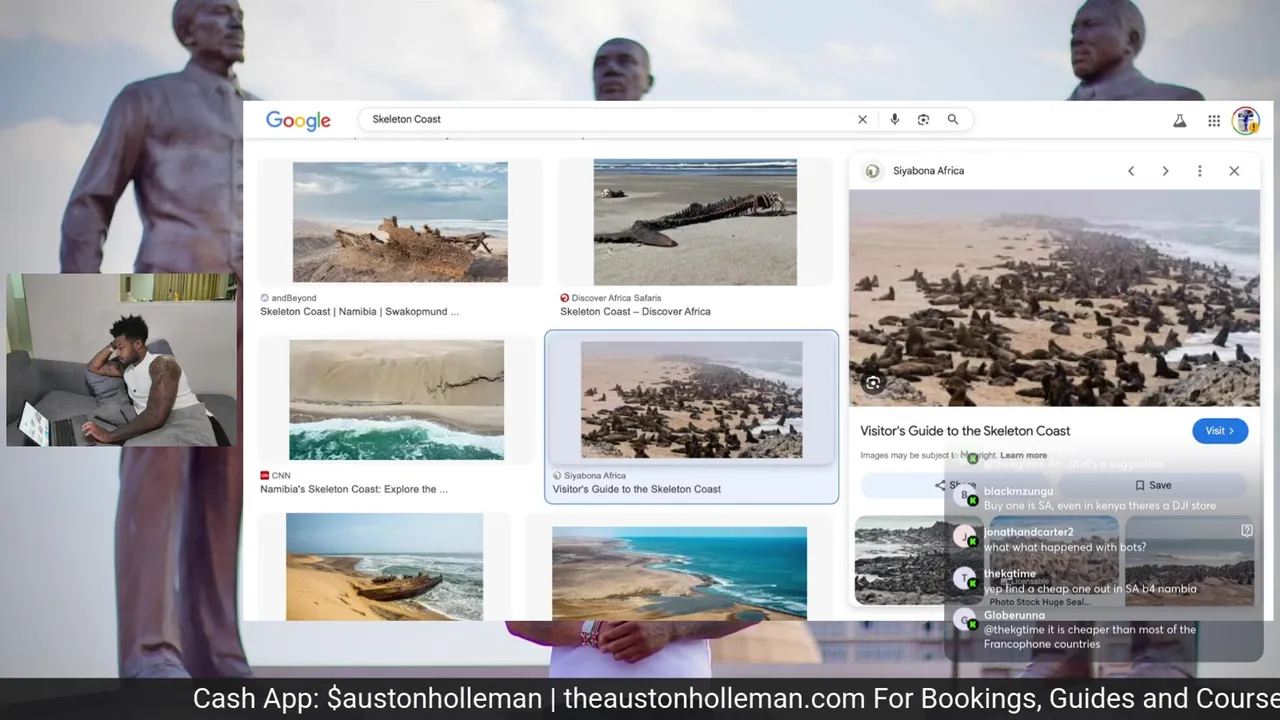Open the Google account profile avatar

1245,121
